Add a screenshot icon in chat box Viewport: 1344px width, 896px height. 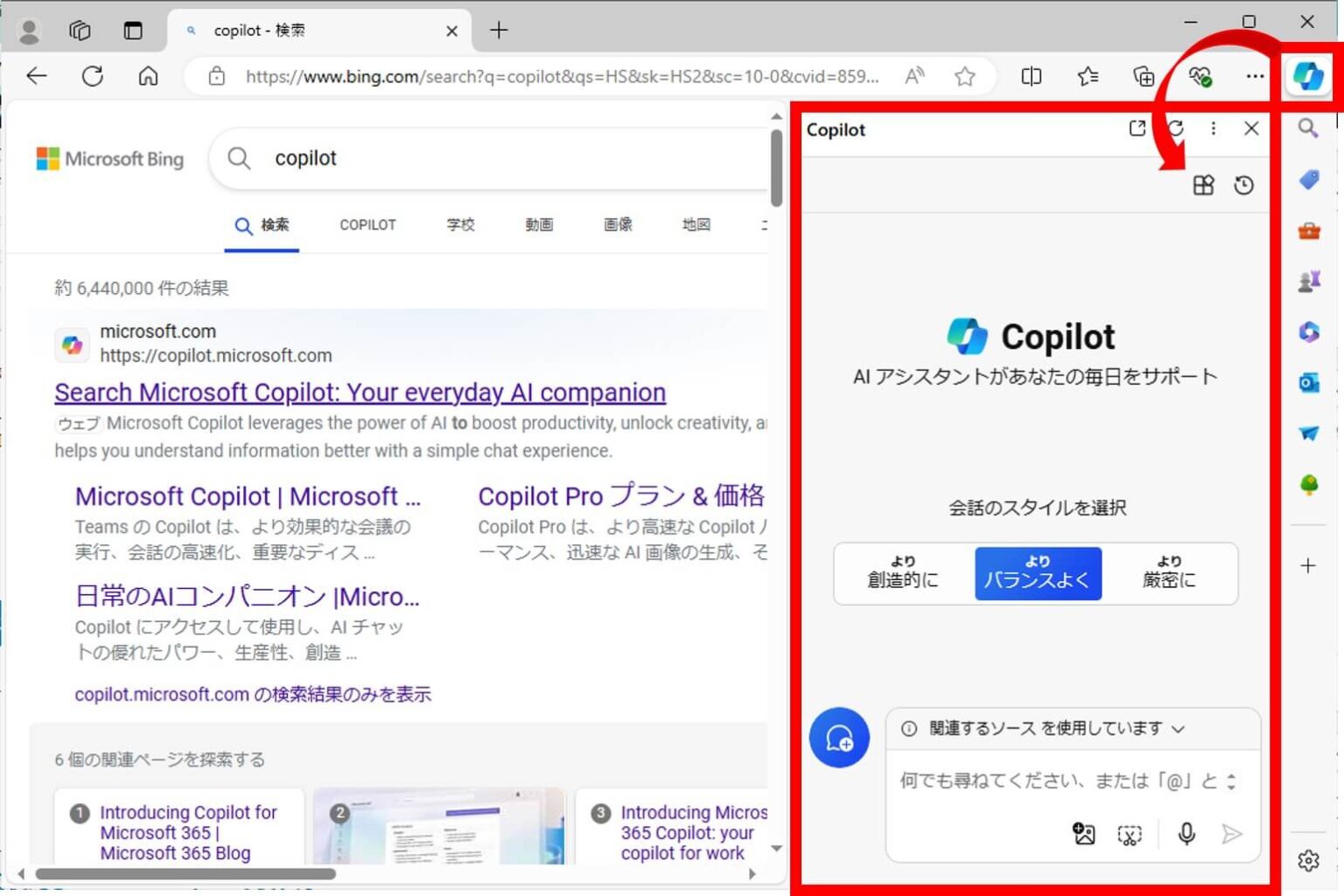click(1130, 834)
